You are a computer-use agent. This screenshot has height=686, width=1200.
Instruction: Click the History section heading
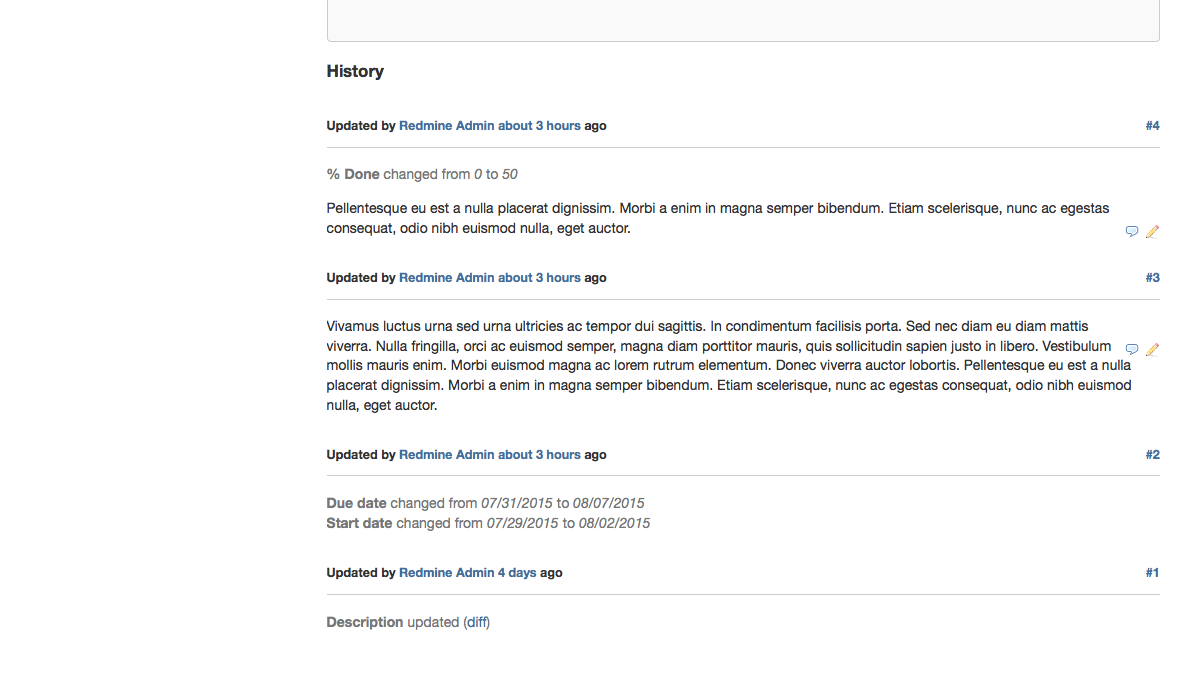point(355,71)
